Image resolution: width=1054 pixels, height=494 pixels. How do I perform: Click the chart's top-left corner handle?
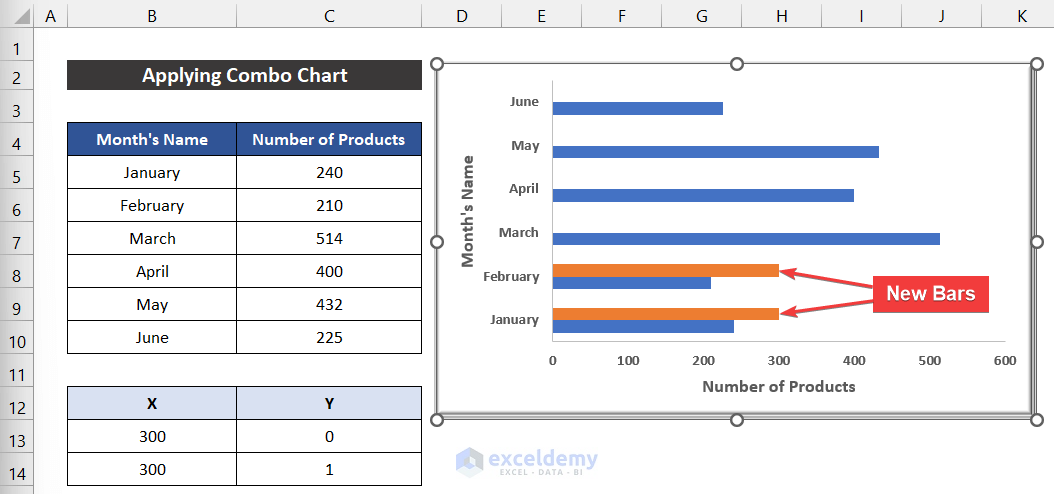436,64
